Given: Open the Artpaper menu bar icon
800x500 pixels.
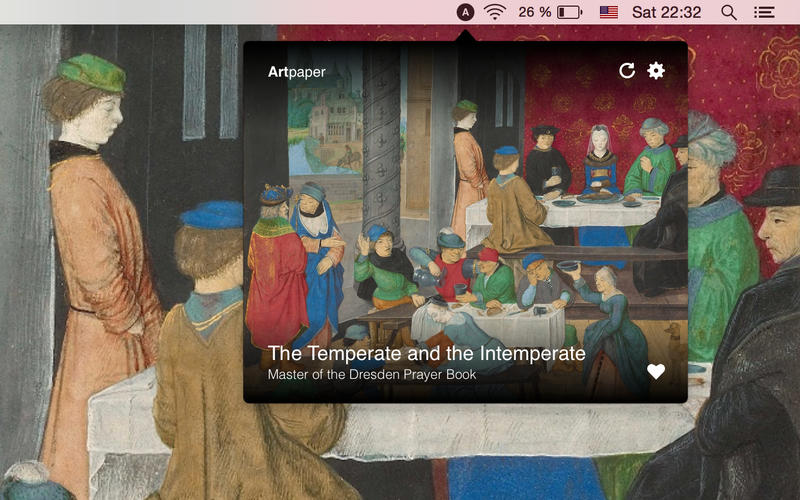Looking at the screenshot, I should click(x=465, y=12).
